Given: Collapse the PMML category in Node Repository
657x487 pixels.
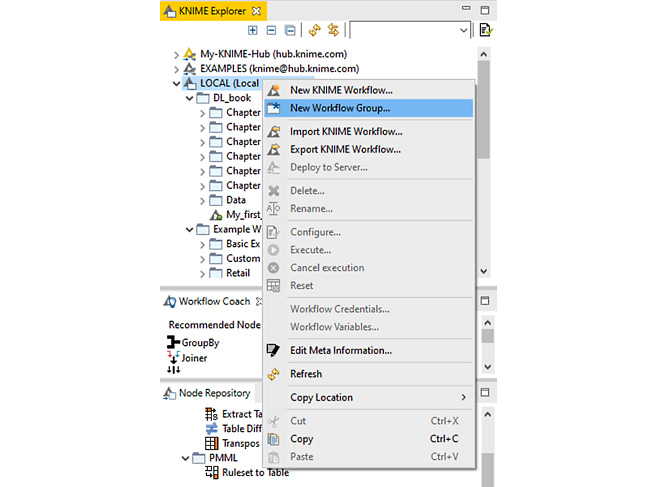Looking at the screenshot, I should pyautogui.click(x=185, y=458).
